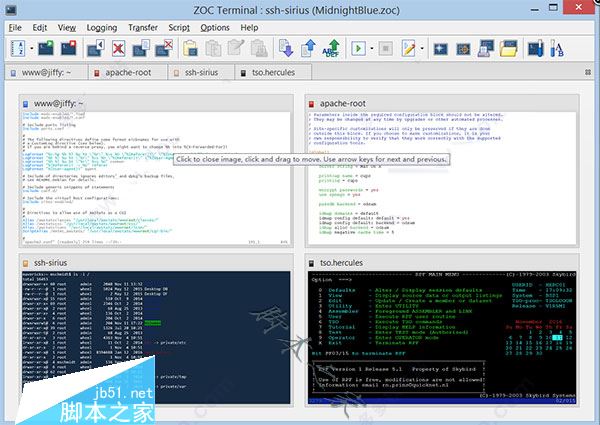Open the yellow folder toolbar icon
Viewport: 600px width, 425px height.
(508, 47)
